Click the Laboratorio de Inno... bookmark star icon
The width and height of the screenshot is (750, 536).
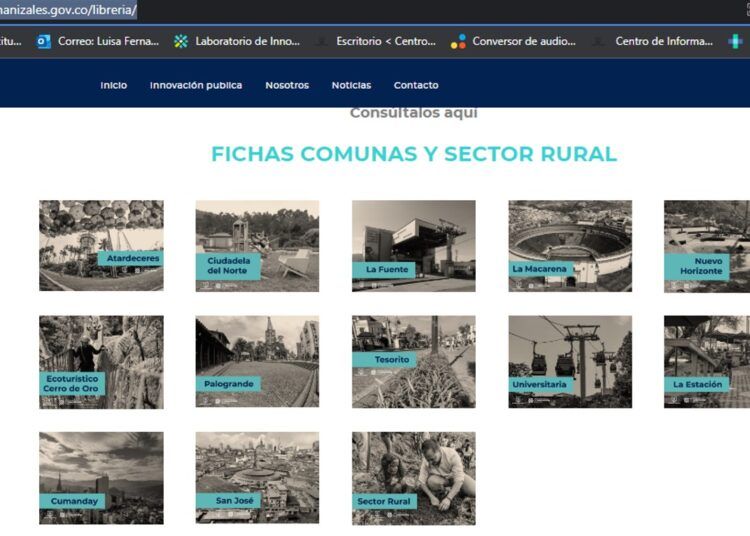point(181,42)
